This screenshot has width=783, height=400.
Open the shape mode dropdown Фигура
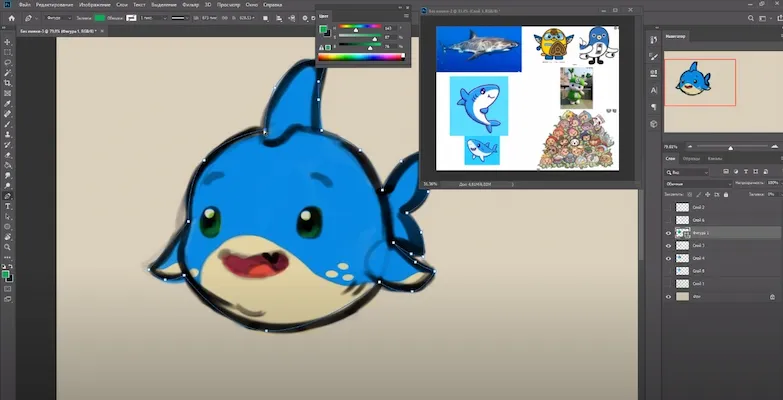point(59,18)
